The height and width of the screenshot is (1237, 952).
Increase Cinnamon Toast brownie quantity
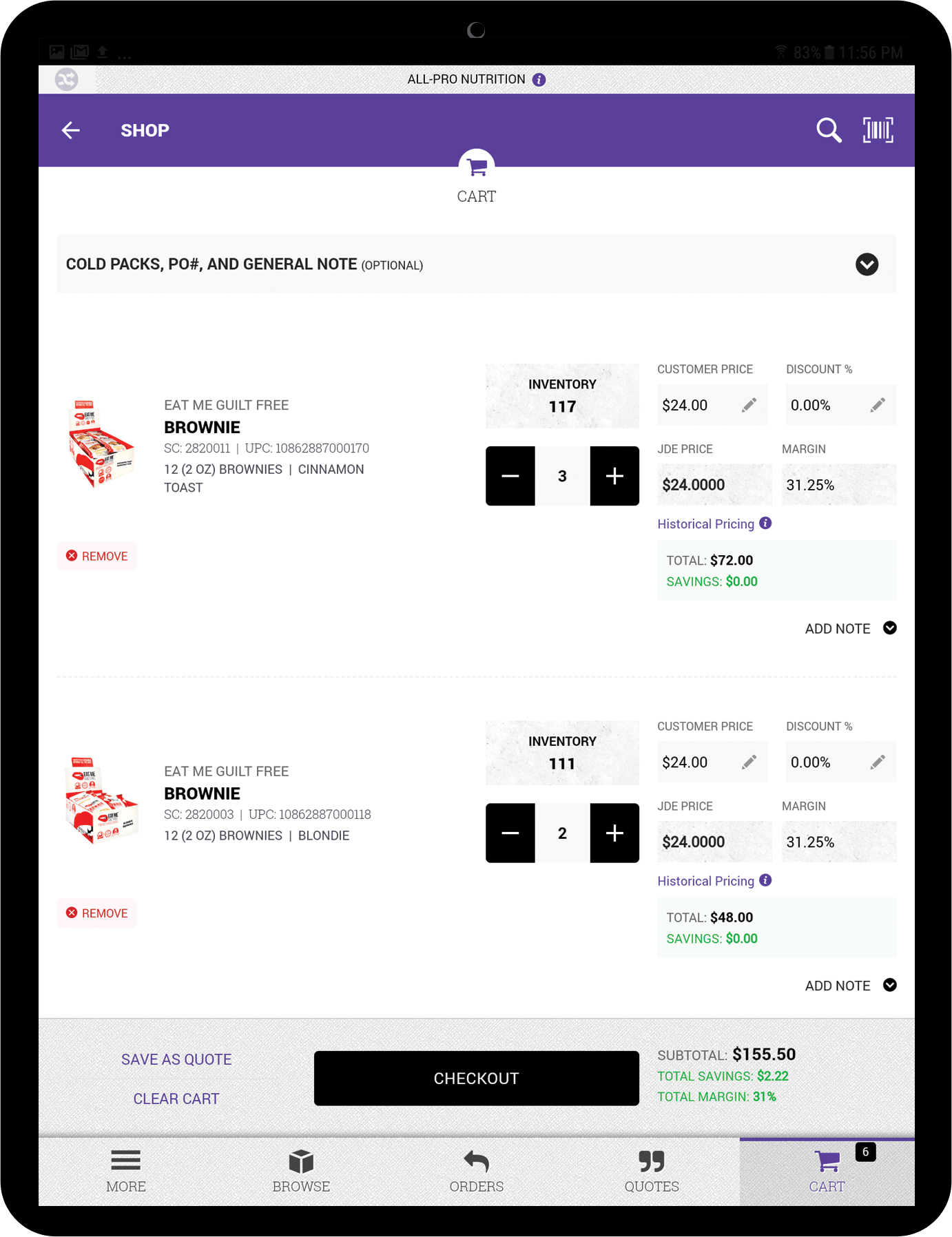pos(614,476)
